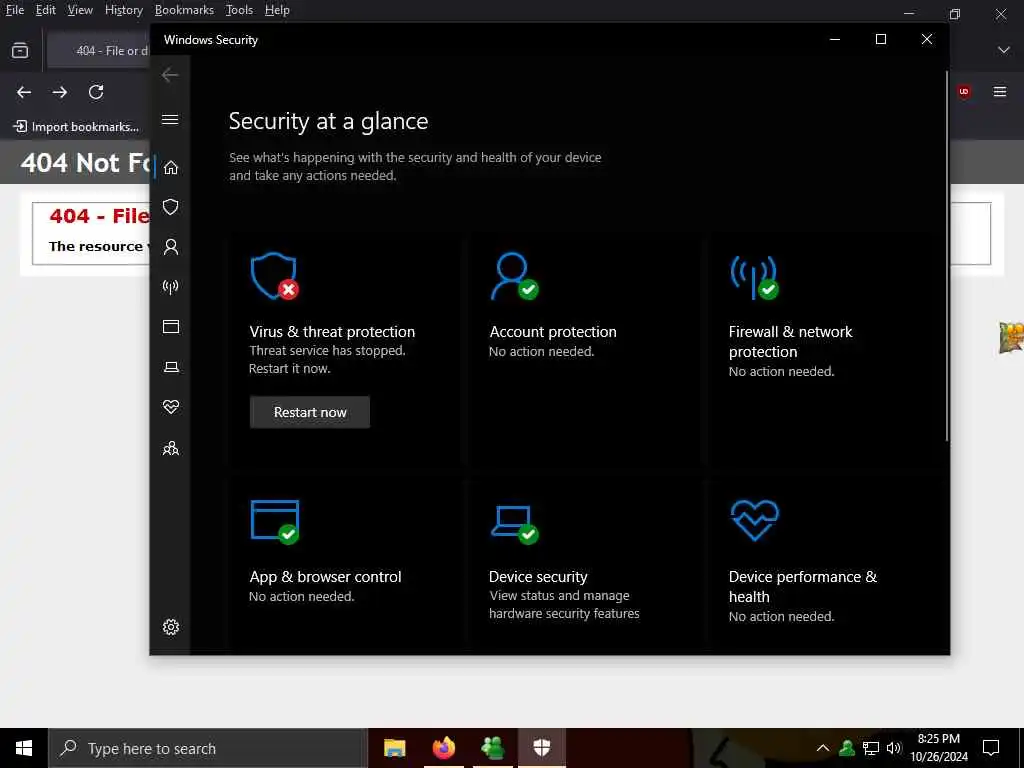The image size is (1024, 768).
Task: Open Firewall & network antenna icon in sidebar
Action: click(x=170, y=287)
